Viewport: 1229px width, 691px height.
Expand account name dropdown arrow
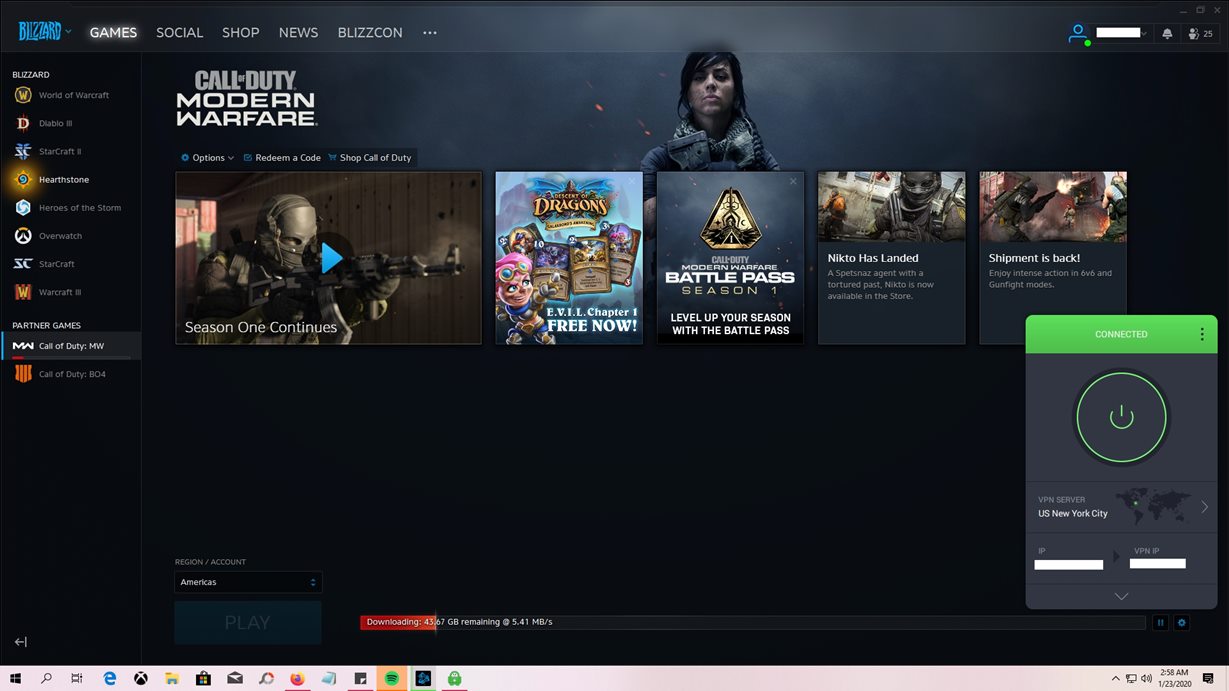[x=1144, y=33]
